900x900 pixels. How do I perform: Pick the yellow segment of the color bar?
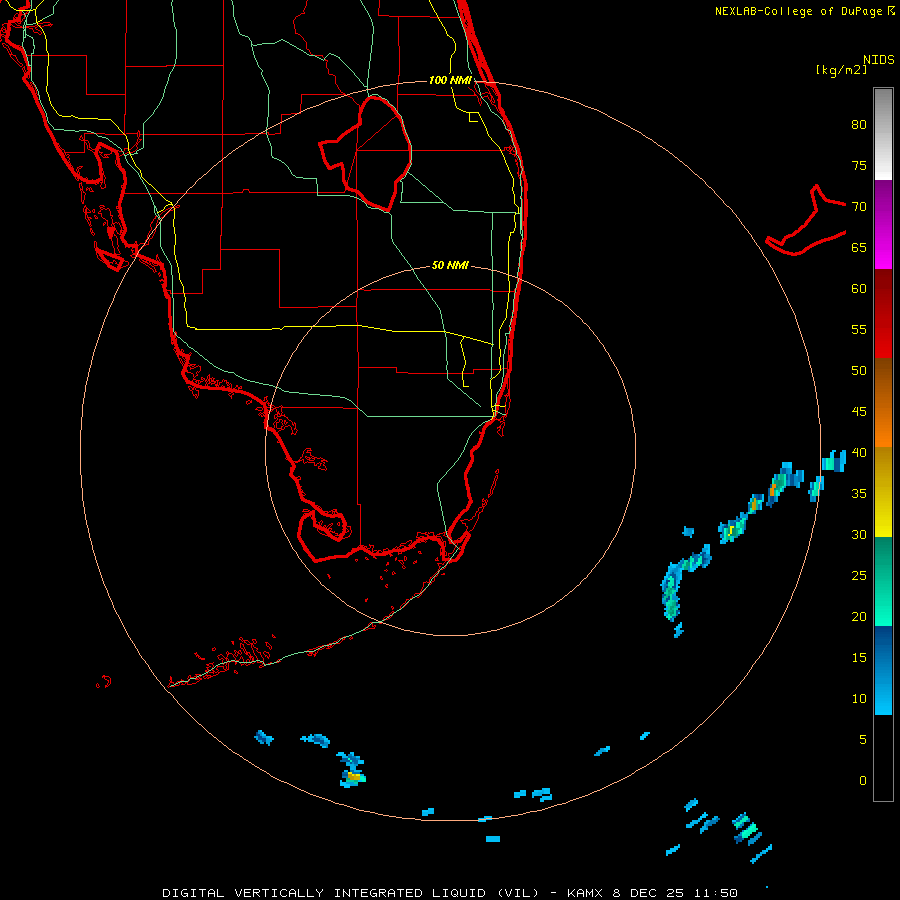tap(883, 492)
